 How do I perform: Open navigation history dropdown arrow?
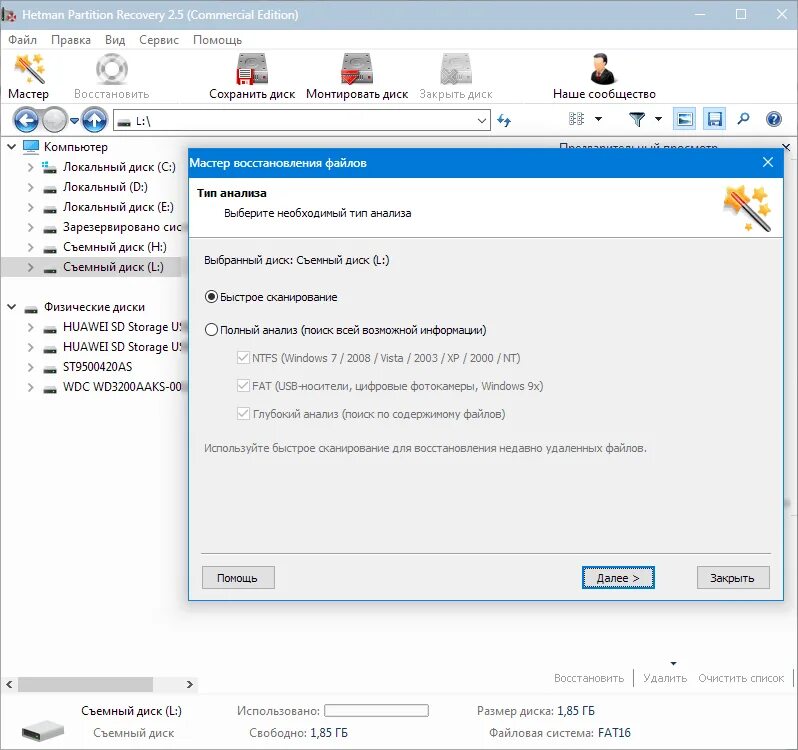pyautogui.click(x=74, y=121)
